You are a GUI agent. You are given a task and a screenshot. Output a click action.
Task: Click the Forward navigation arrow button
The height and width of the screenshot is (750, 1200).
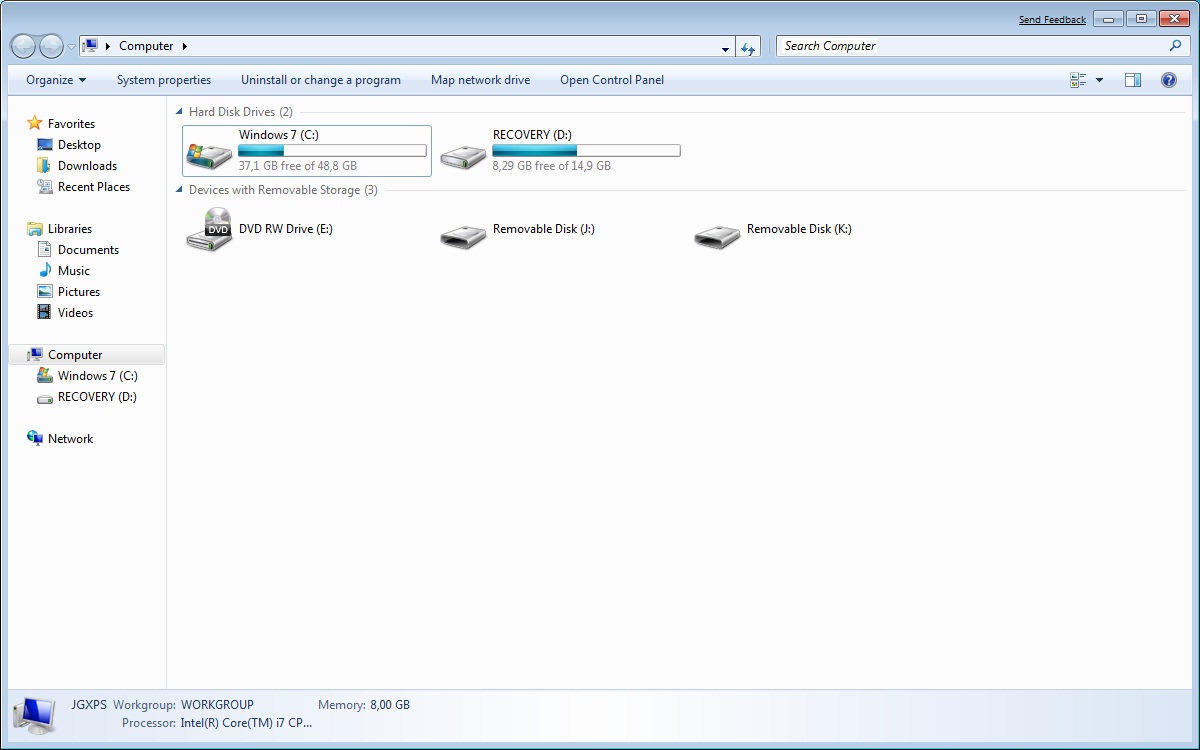point(51,46)
